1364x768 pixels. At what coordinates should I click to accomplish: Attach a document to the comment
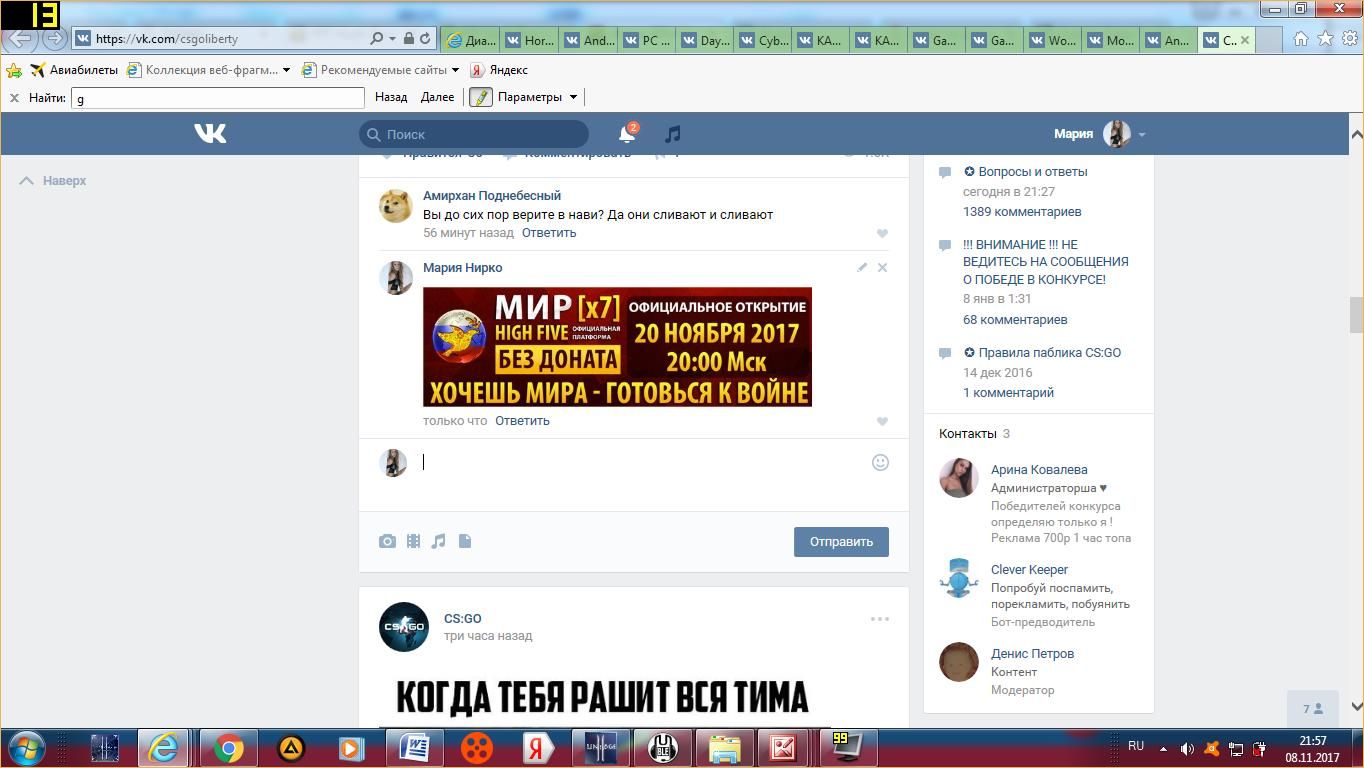point(465,541)
